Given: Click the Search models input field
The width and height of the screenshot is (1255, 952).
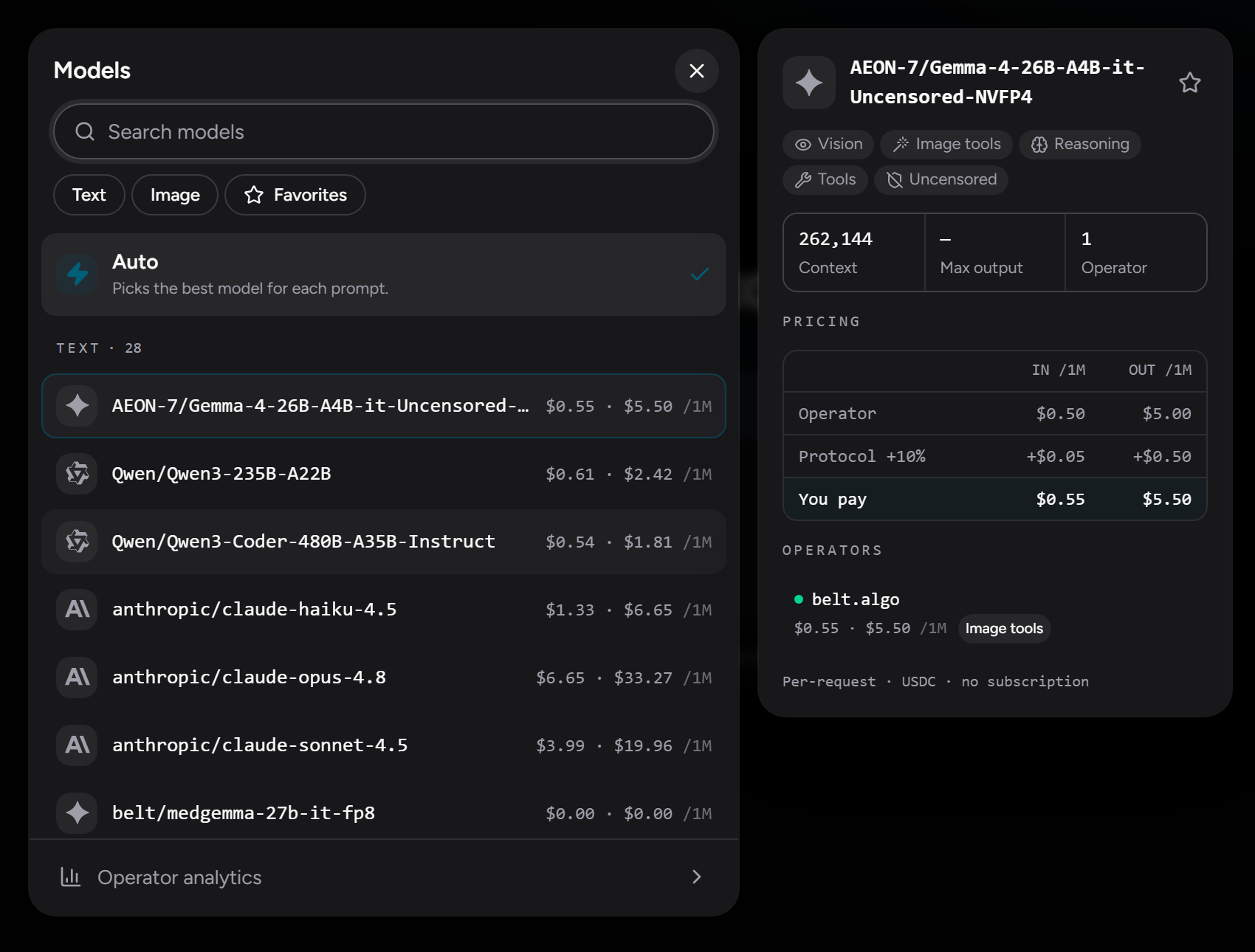Looking at the screenshot, I should tap(384, 131).
